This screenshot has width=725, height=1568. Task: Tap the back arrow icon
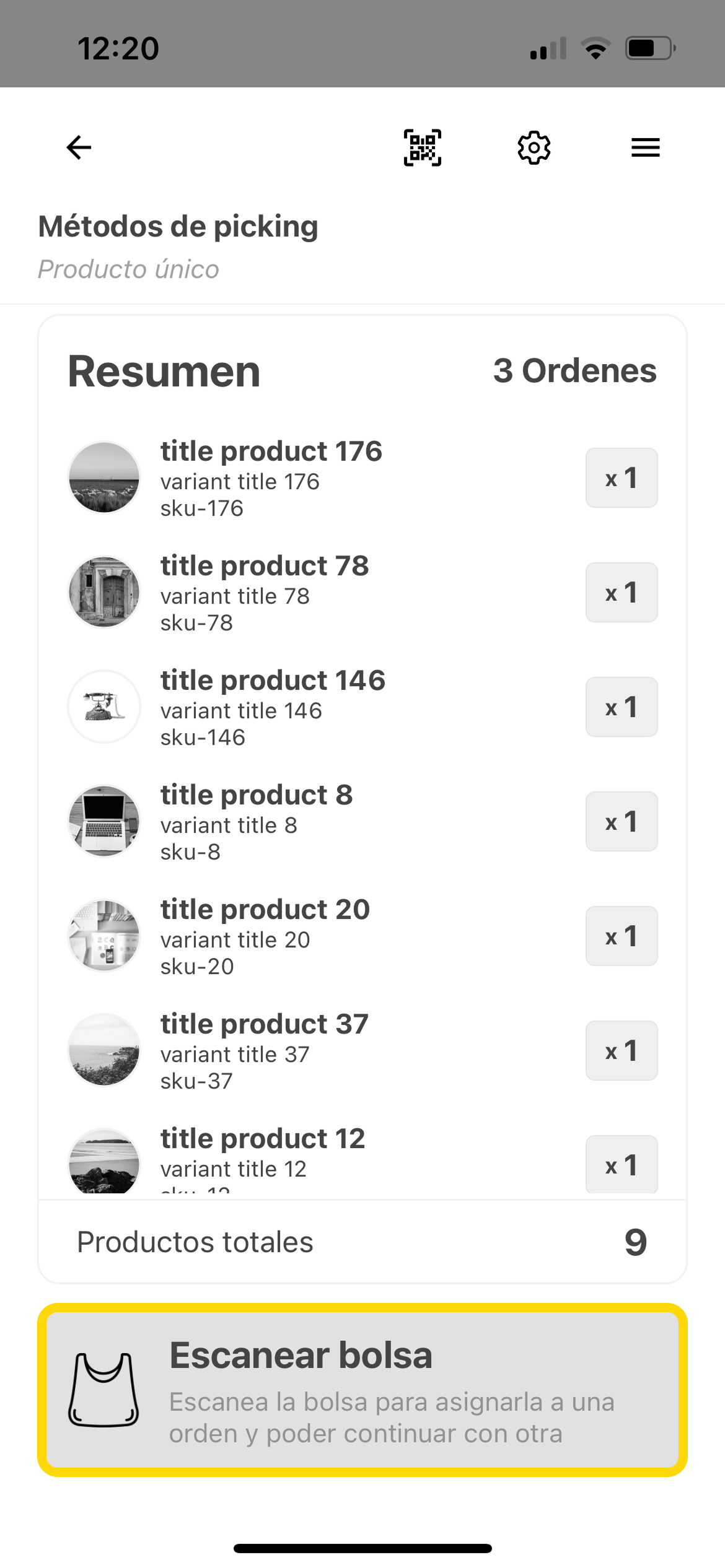[x=79, y=147]
